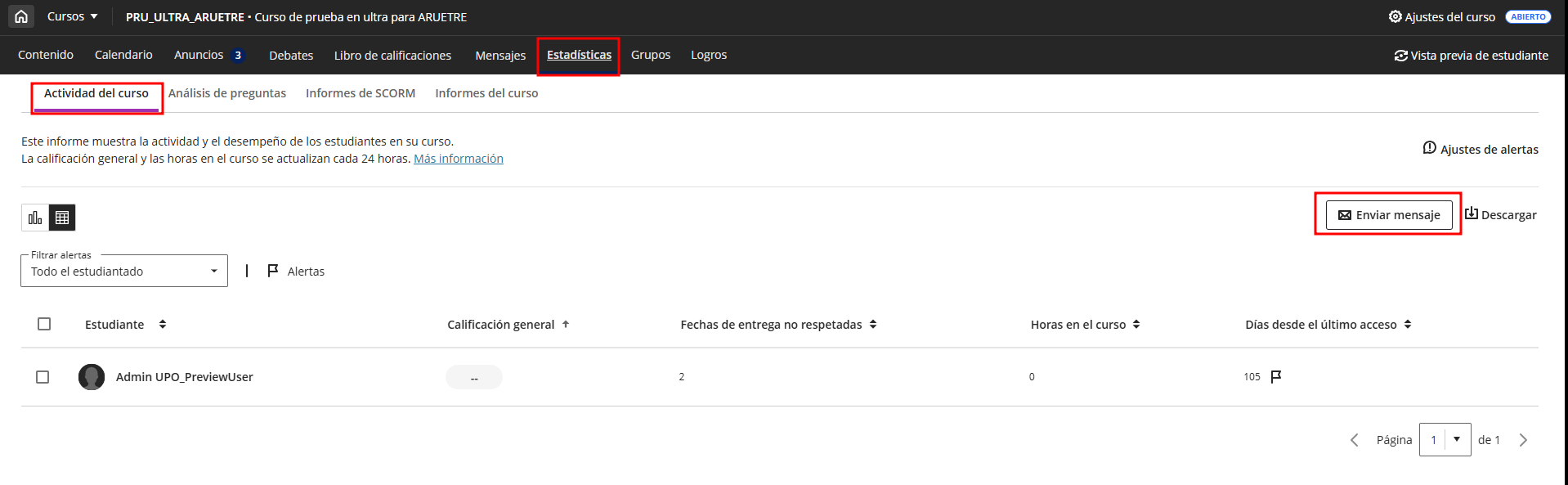Switch to bar chart view icon
This screenshot has height=485, width=1568.
[35, 218]
